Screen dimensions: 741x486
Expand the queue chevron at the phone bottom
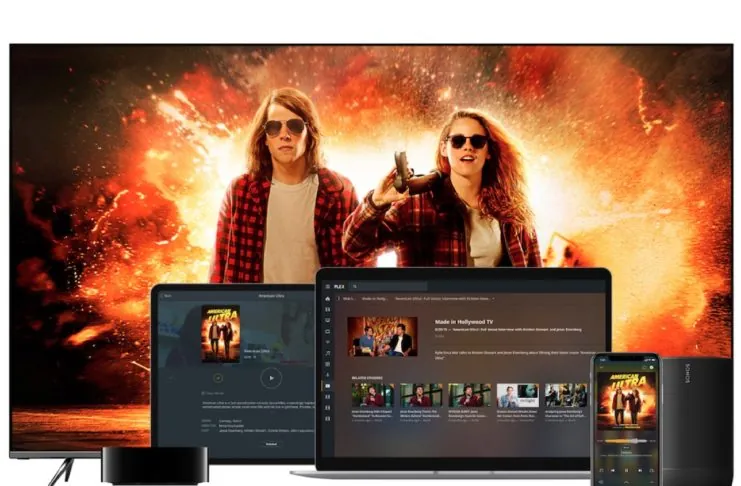click(627, 482)
